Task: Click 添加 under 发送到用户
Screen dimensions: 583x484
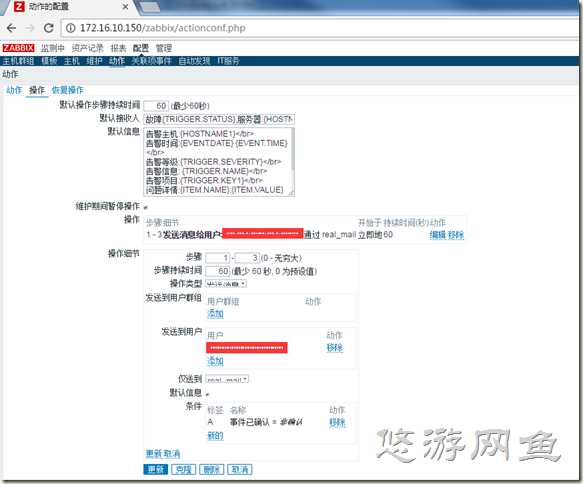Action: coord(215,361)
